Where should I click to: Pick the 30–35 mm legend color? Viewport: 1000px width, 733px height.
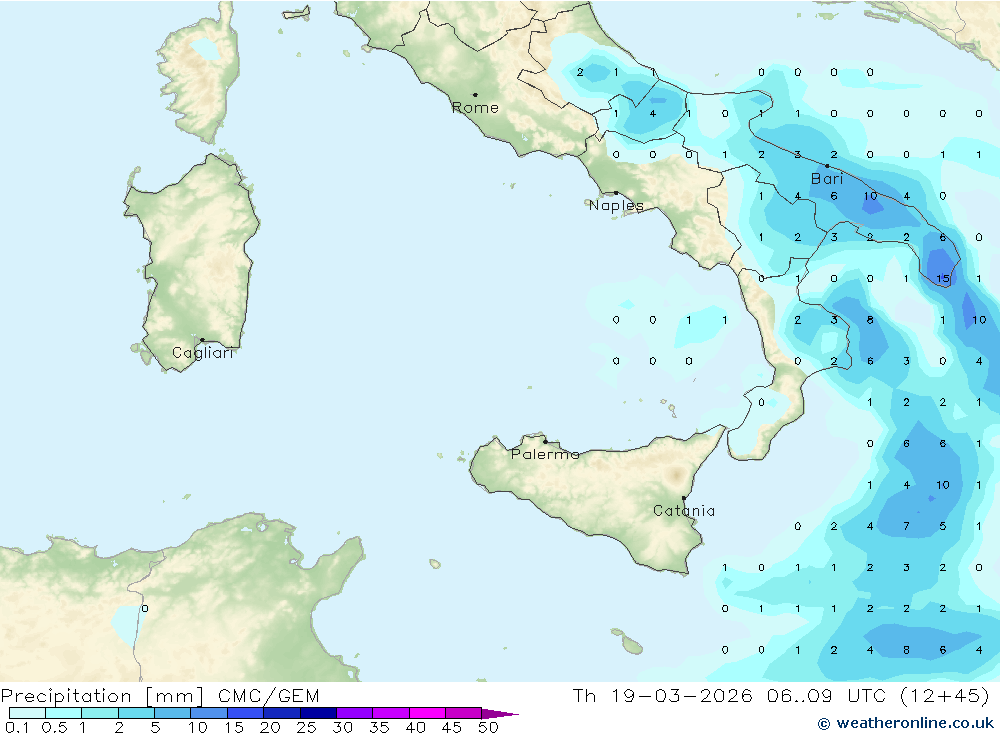click(354, 713)
